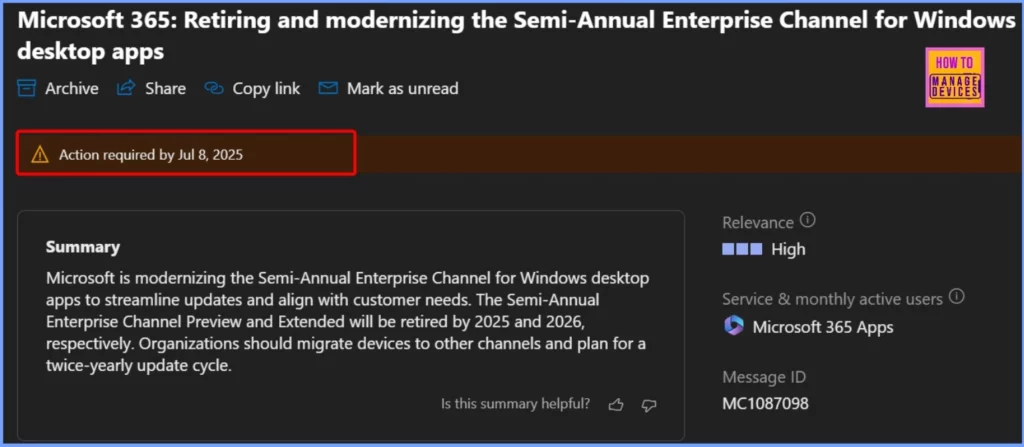
Task: Click the Summary heading
Action: coord(83,247)
